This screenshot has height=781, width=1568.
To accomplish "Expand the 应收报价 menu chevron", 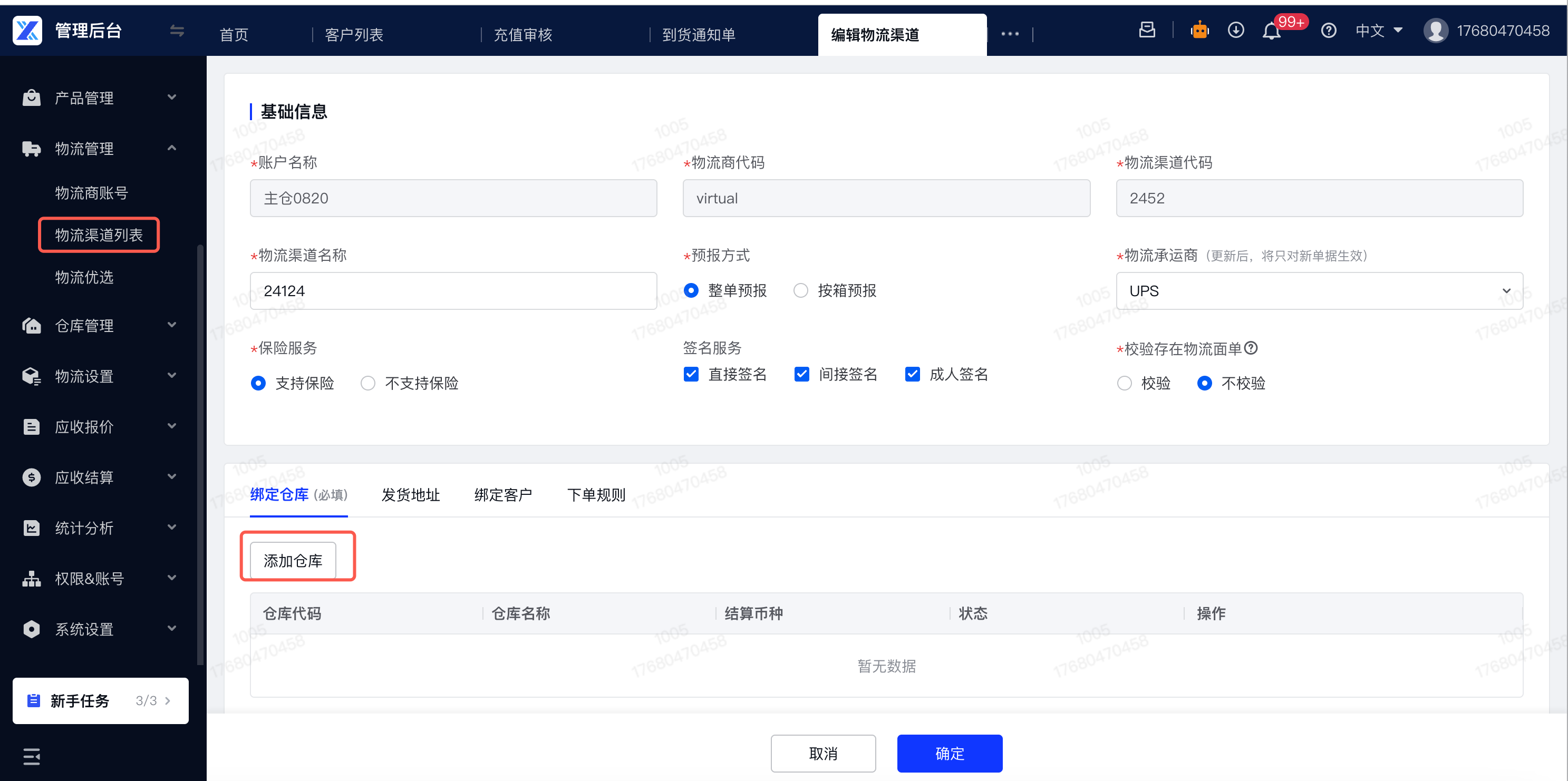I will [172, 426].
